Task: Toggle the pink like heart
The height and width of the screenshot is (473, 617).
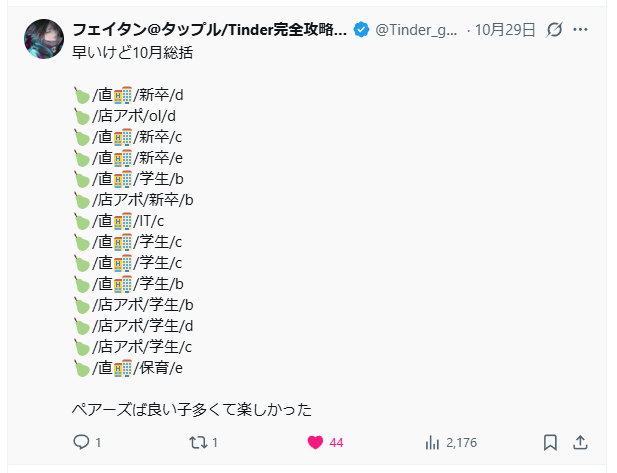Action: tap(315, 442)
